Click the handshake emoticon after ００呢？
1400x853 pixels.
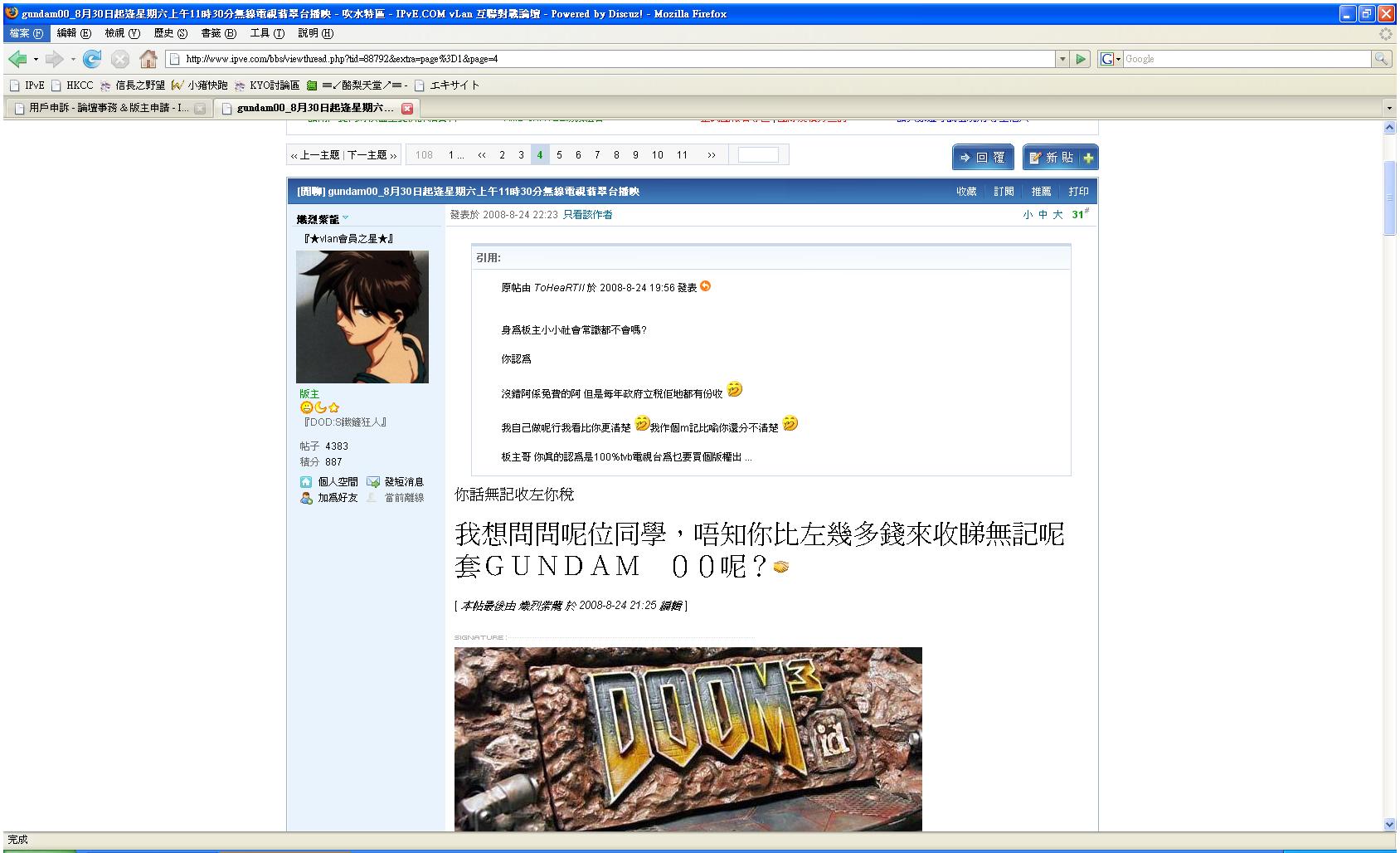pyautogui.click(x=780, y=568)
